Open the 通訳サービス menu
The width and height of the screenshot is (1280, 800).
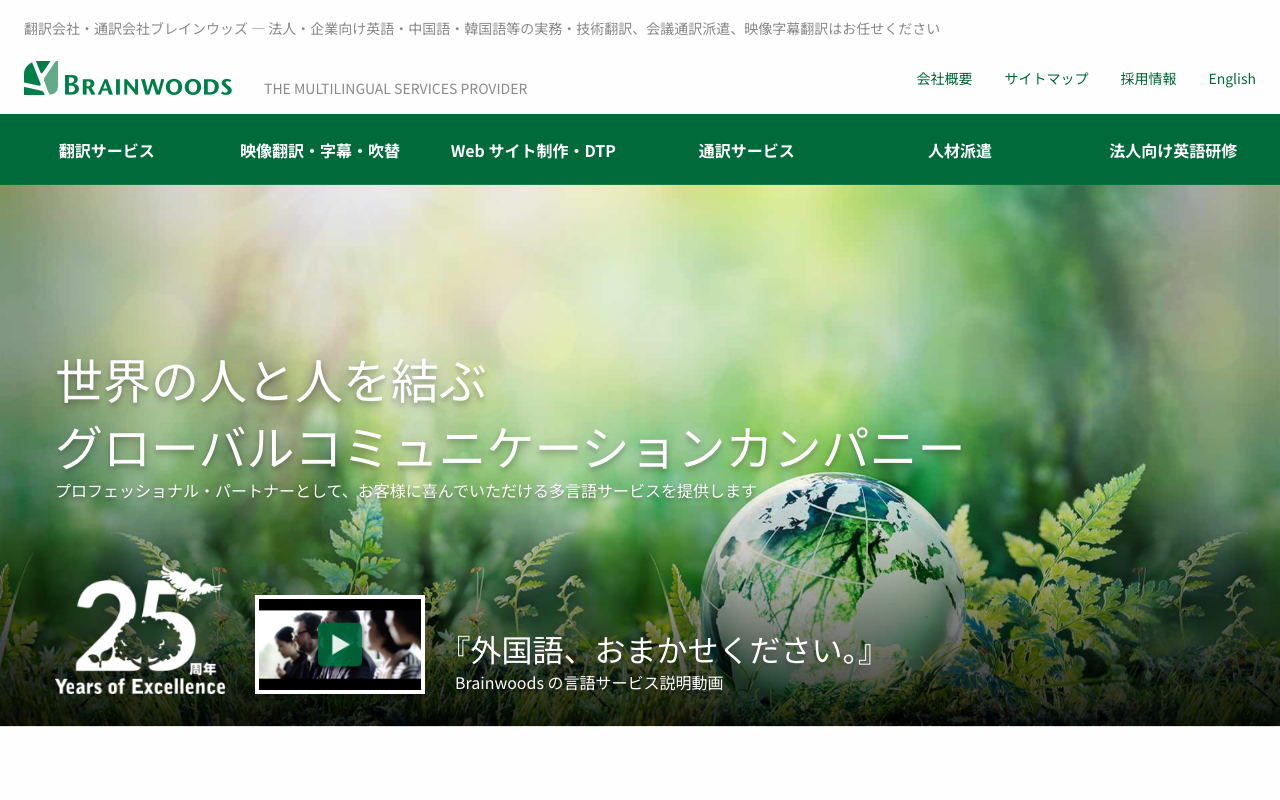[x=746, y=150]
